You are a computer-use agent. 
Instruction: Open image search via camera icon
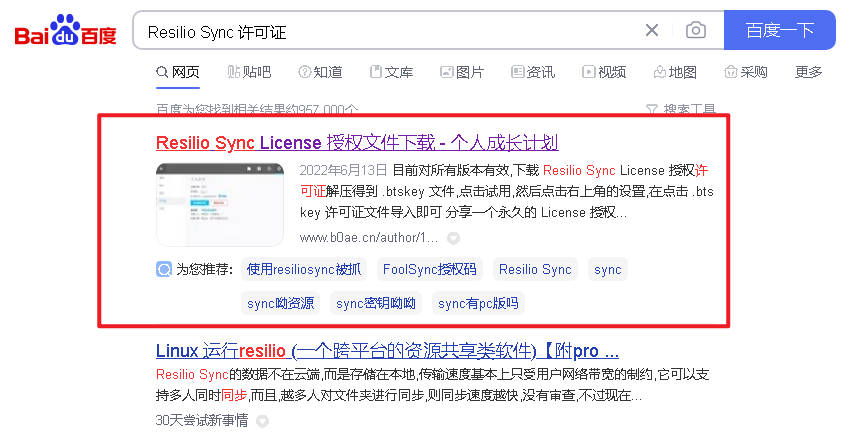click(696, 30)
